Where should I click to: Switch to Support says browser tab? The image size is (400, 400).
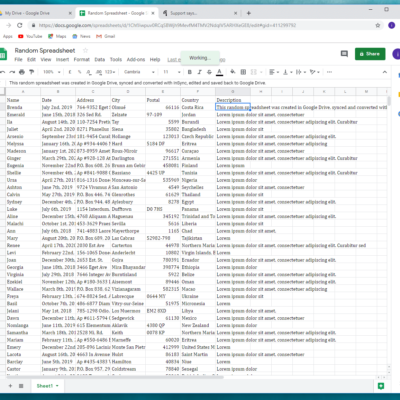pos(200,13)
